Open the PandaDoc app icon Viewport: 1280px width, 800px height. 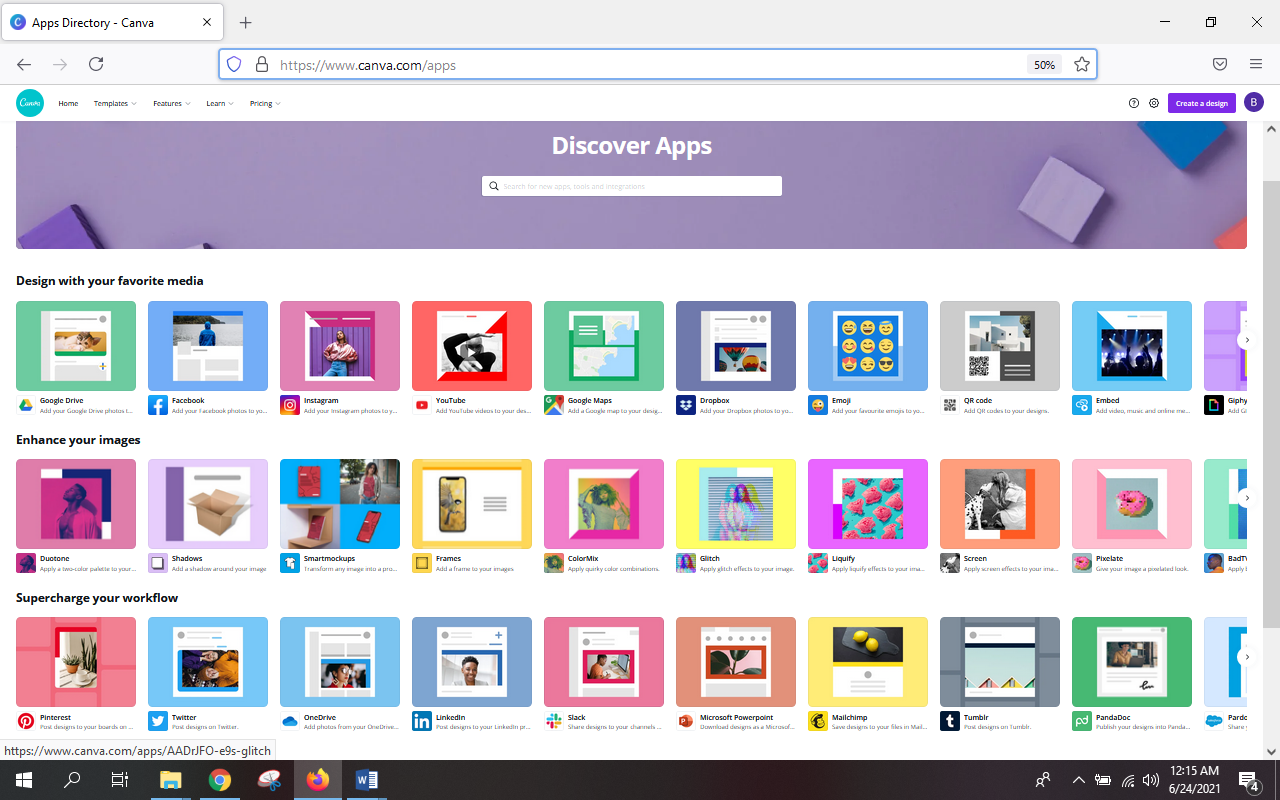click(1082, 721)
